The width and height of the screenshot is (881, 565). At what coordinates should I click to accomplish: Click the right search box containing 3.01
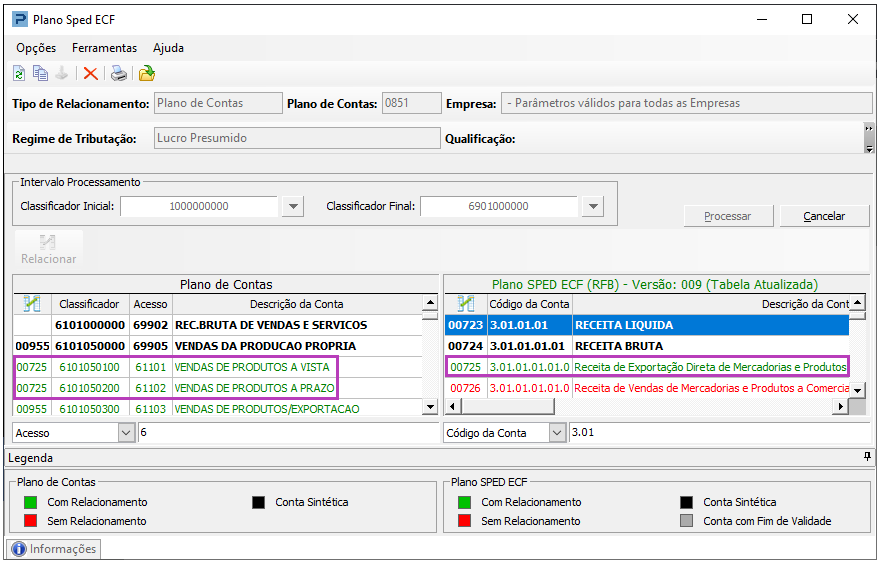pyautogui.click(x=719, y=432)
